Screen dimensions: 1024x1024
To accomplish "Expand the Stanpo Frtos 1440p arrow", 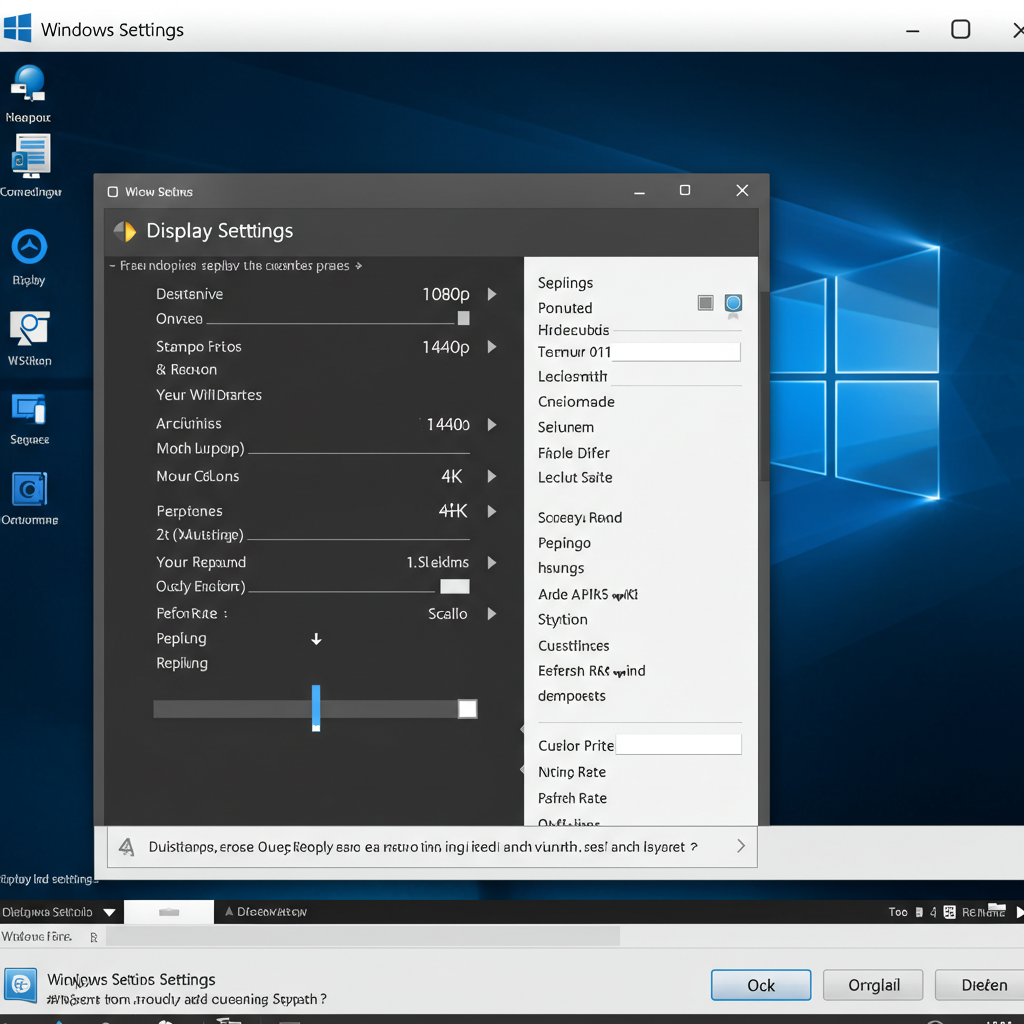I will 492,347.
